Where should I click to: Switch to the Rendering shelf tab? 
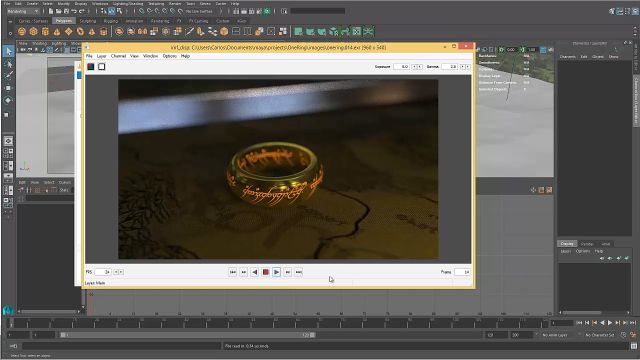160,21
